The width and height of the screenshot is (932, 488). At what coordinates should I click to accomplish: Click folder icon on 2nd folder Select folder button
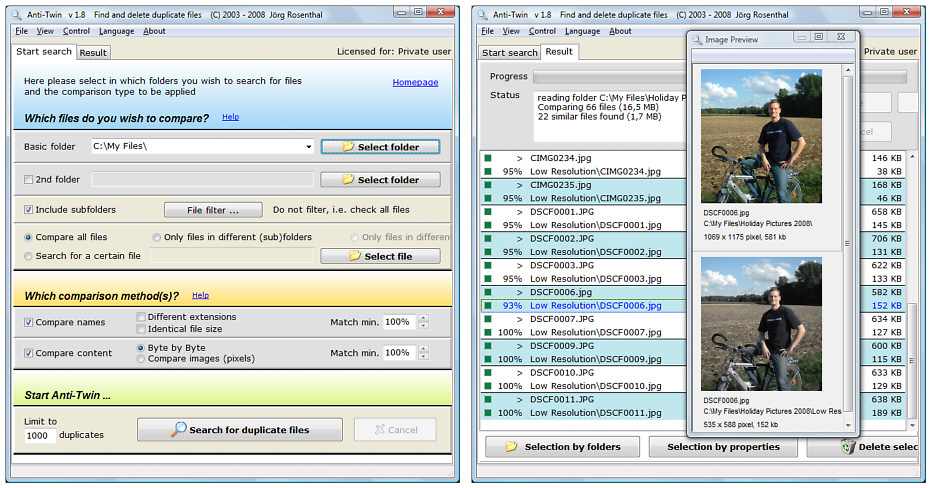(348, 180)
